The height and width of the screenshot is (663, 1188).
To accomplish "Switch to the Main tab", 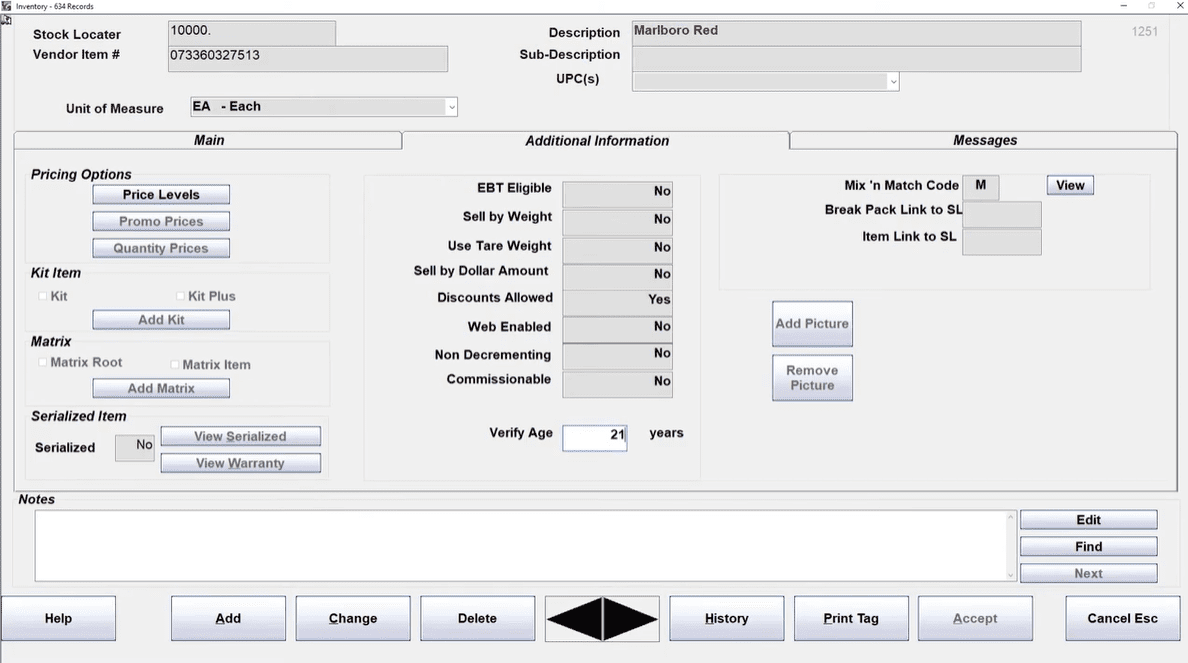I will coord(208,140).
